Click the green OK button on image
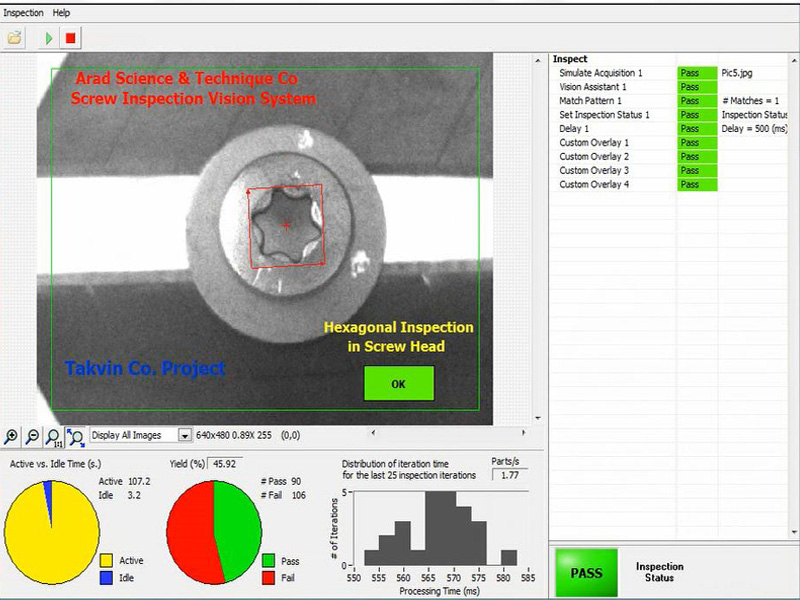The height and width of the screenshot is (600, 800). click(x=398, y=384)
